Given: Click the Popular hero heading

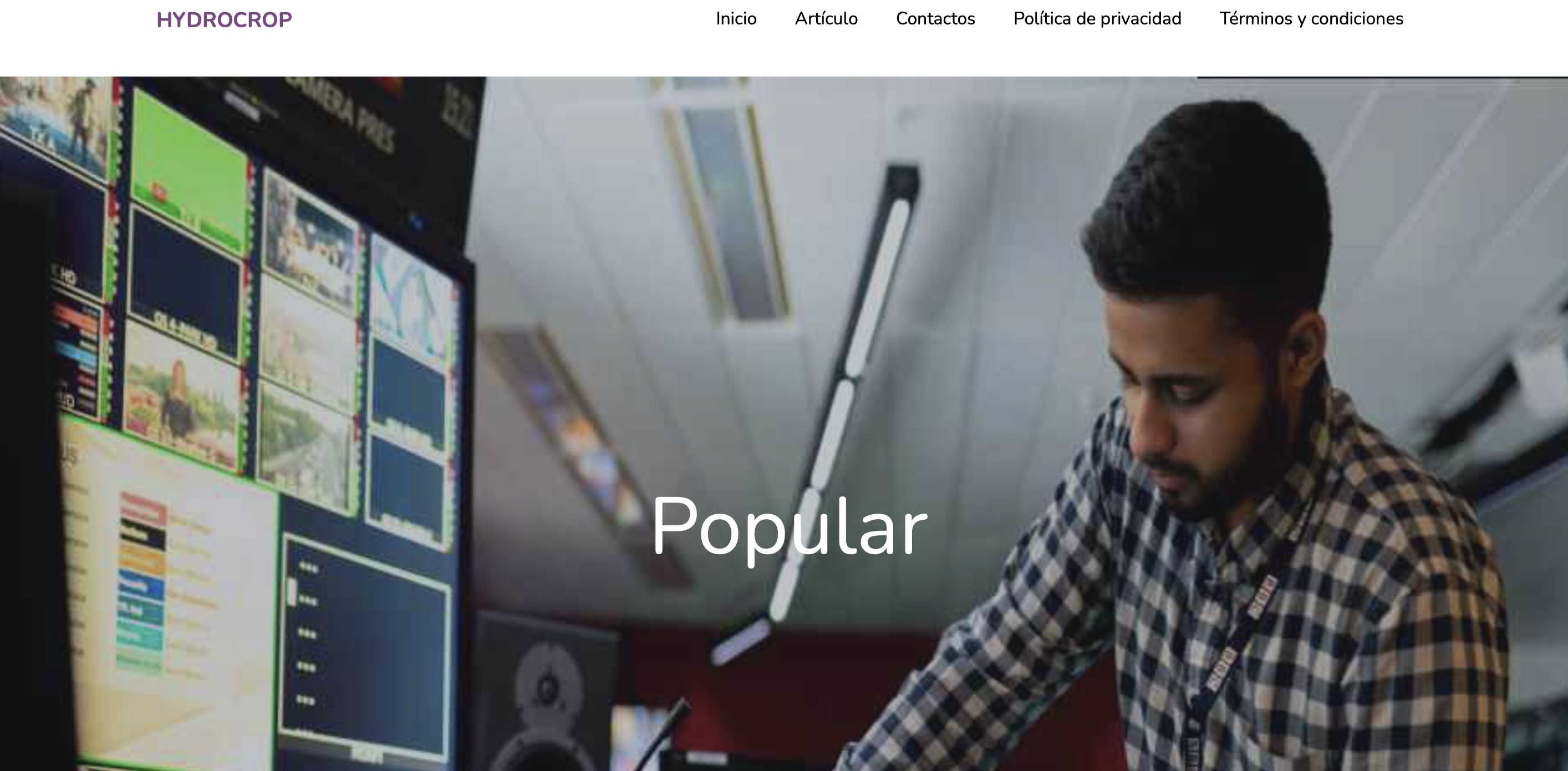Looking at the screenshot, I should click(x=789, y=527).
